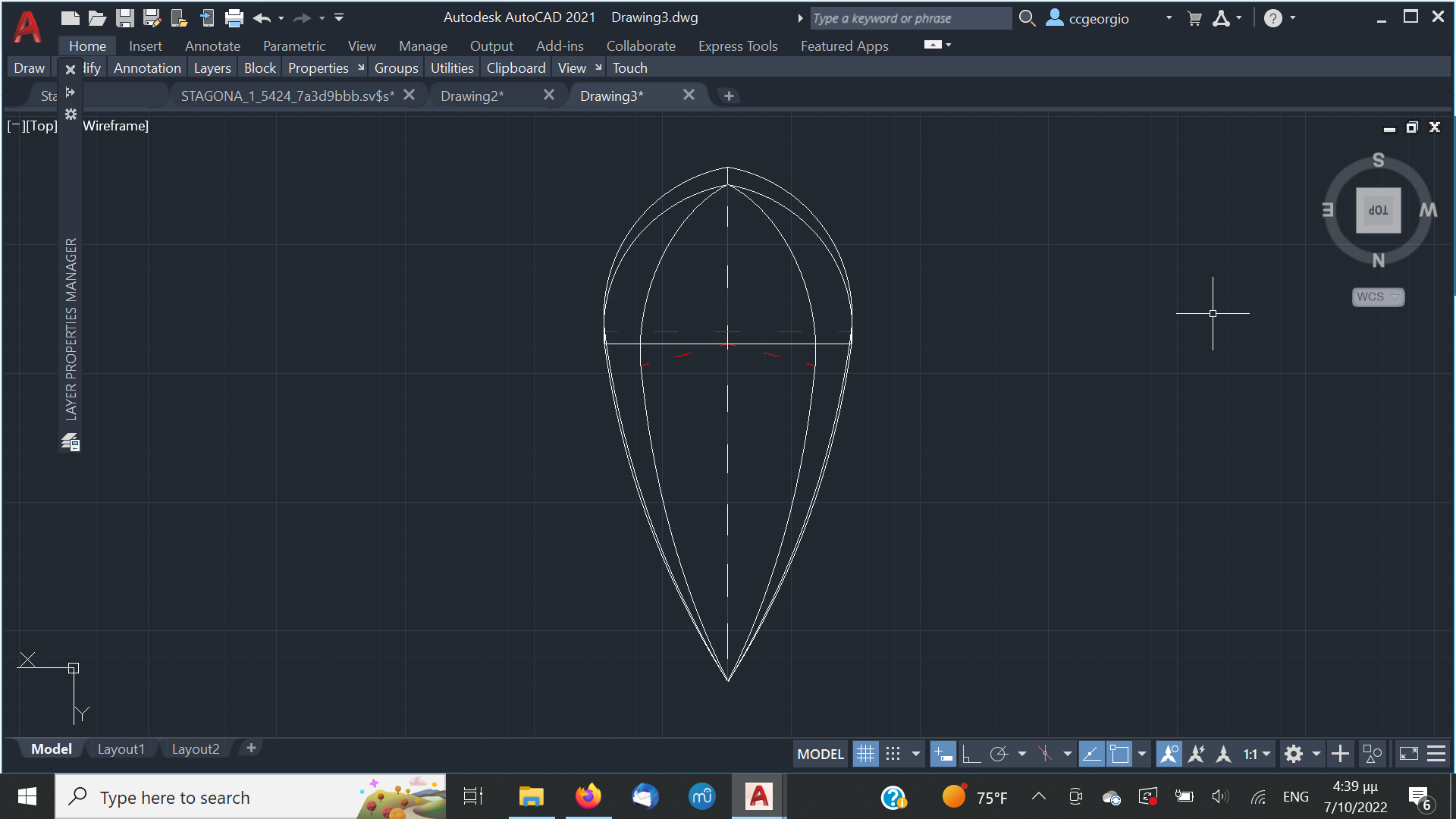Add a new layout with plus button
1456x819 pixels.
251,748
